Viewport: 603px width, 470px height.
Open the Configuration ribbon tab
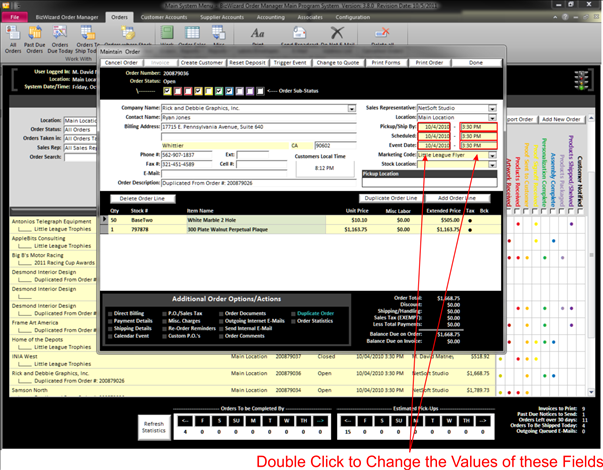[353, 17]
